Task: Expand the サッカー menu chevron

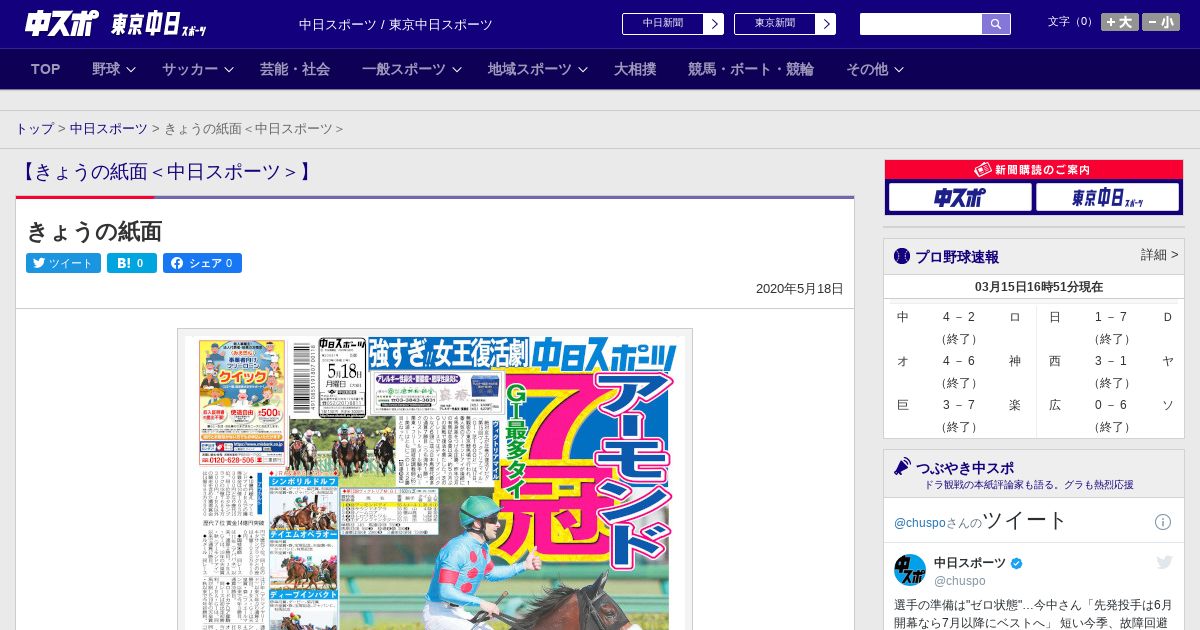Action: point(229,70)
